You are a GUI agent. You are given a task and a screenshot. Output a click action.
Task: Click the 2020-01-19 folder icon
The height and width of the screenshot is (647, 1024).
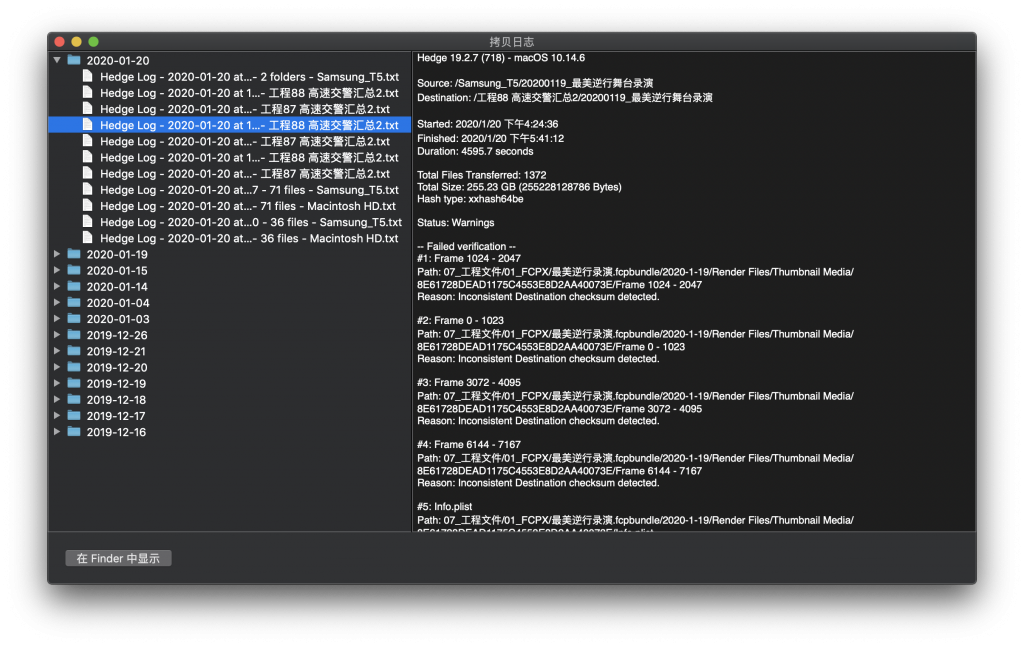[x=74, y=254]
